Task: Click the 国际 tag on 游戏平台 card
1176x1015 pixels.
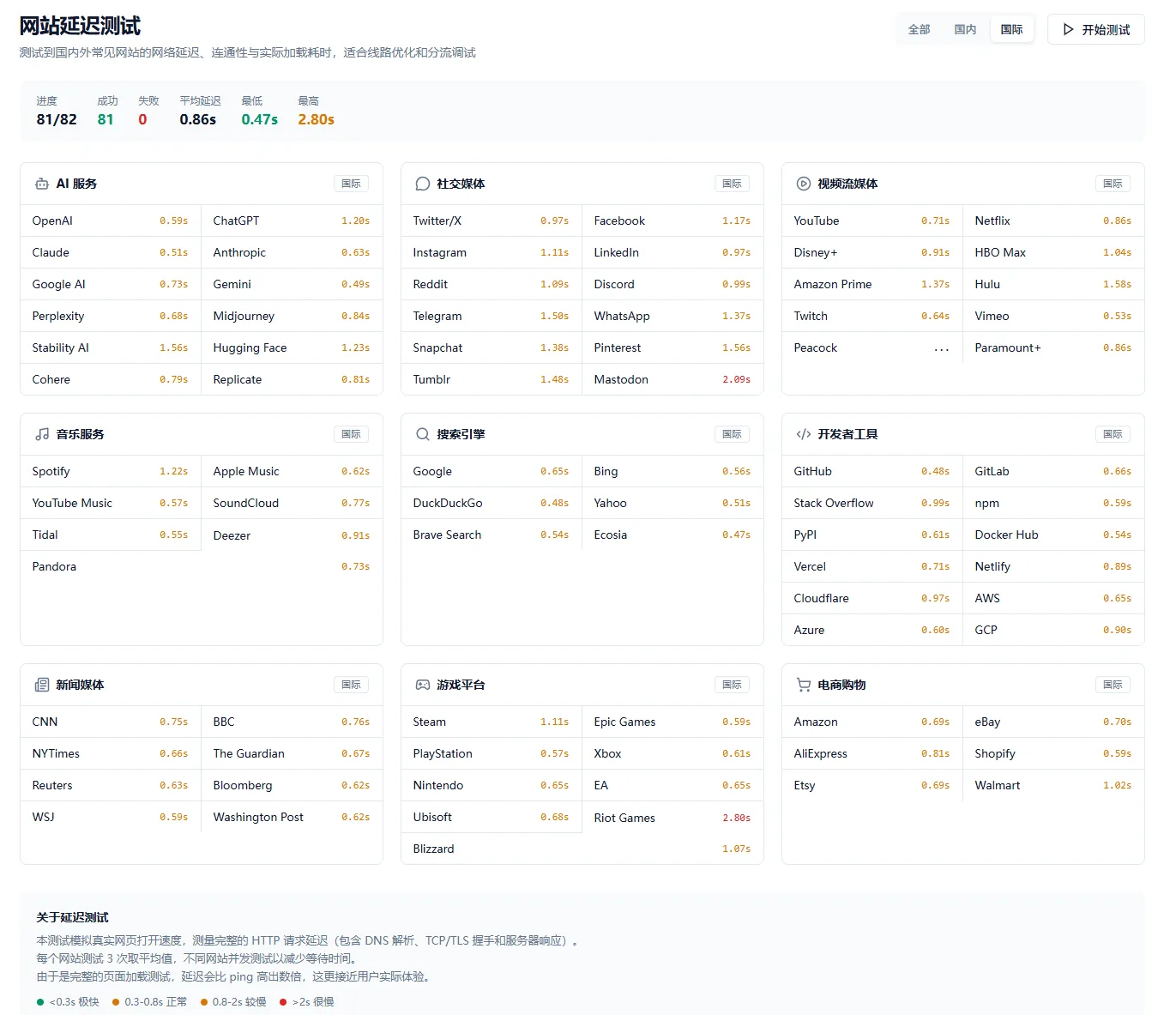Action: pyautogui.click(x=733, y=685)
